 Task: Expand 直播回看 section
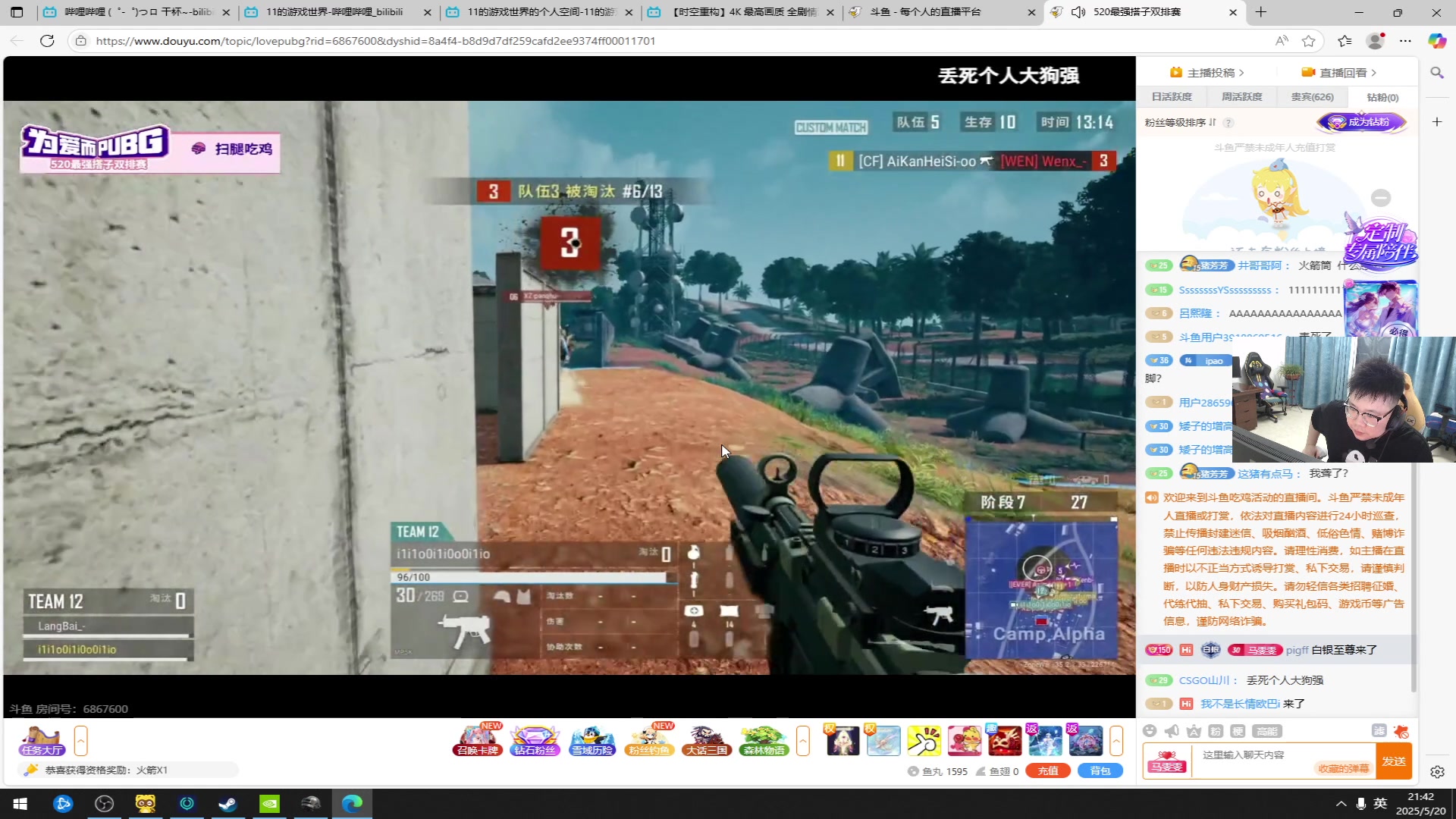tap(1339, 73)
